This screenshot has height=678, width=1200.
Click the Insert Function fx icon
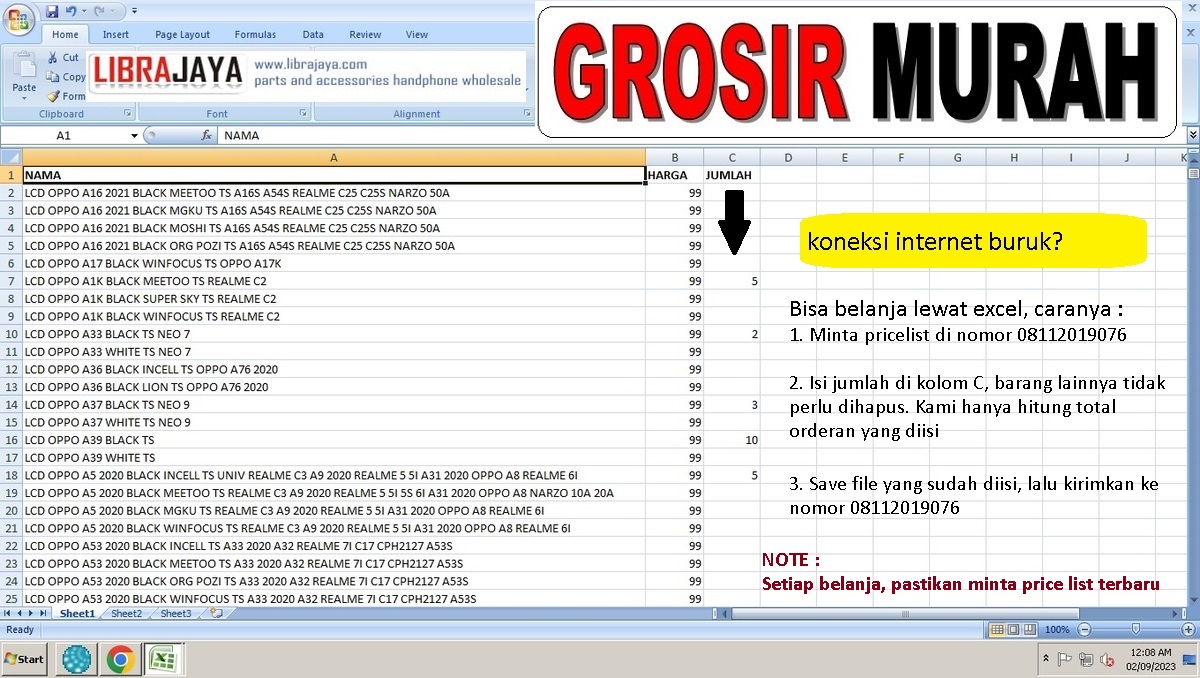point(206,135)
